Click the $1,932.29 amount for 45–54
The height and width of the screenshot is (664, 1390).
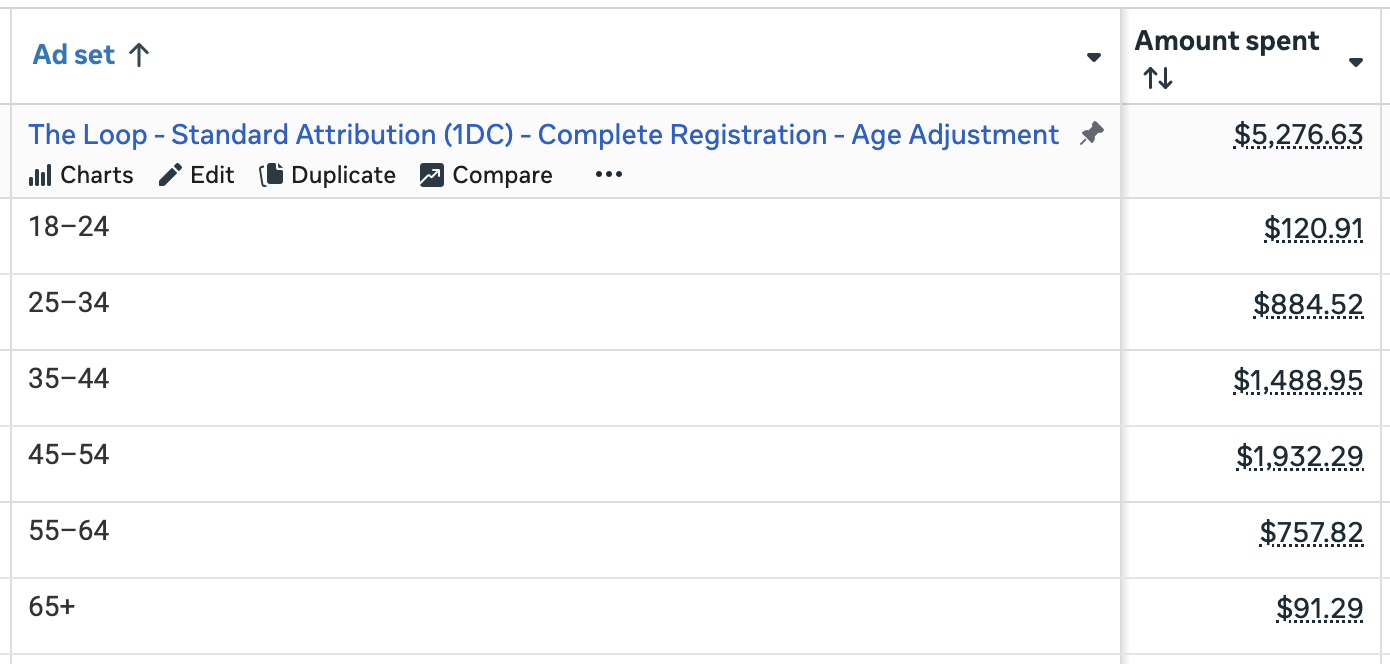1299,457
